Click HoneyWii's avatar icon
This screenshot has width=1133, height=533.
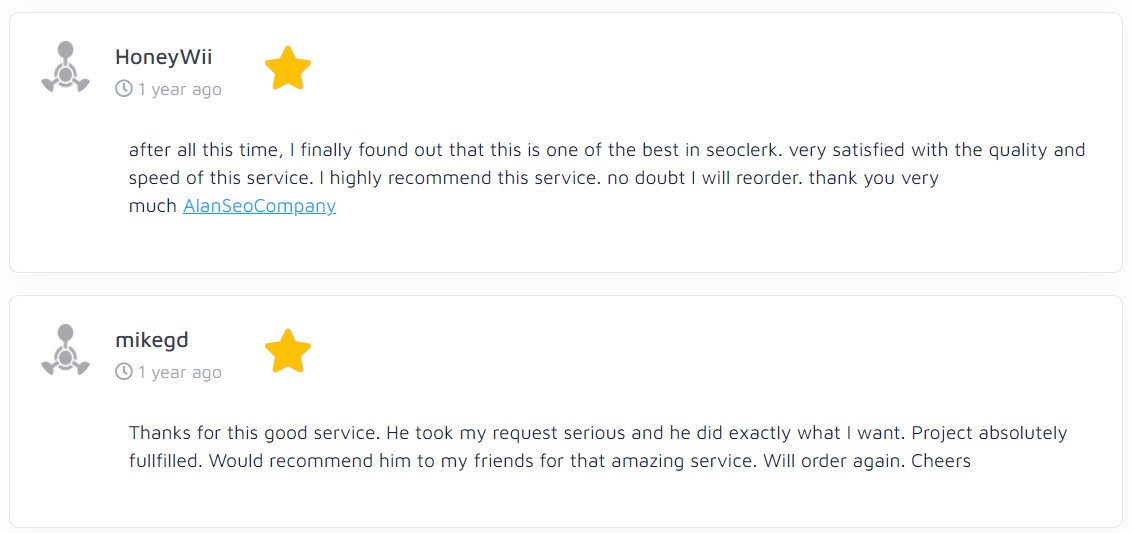click(65, 67)
